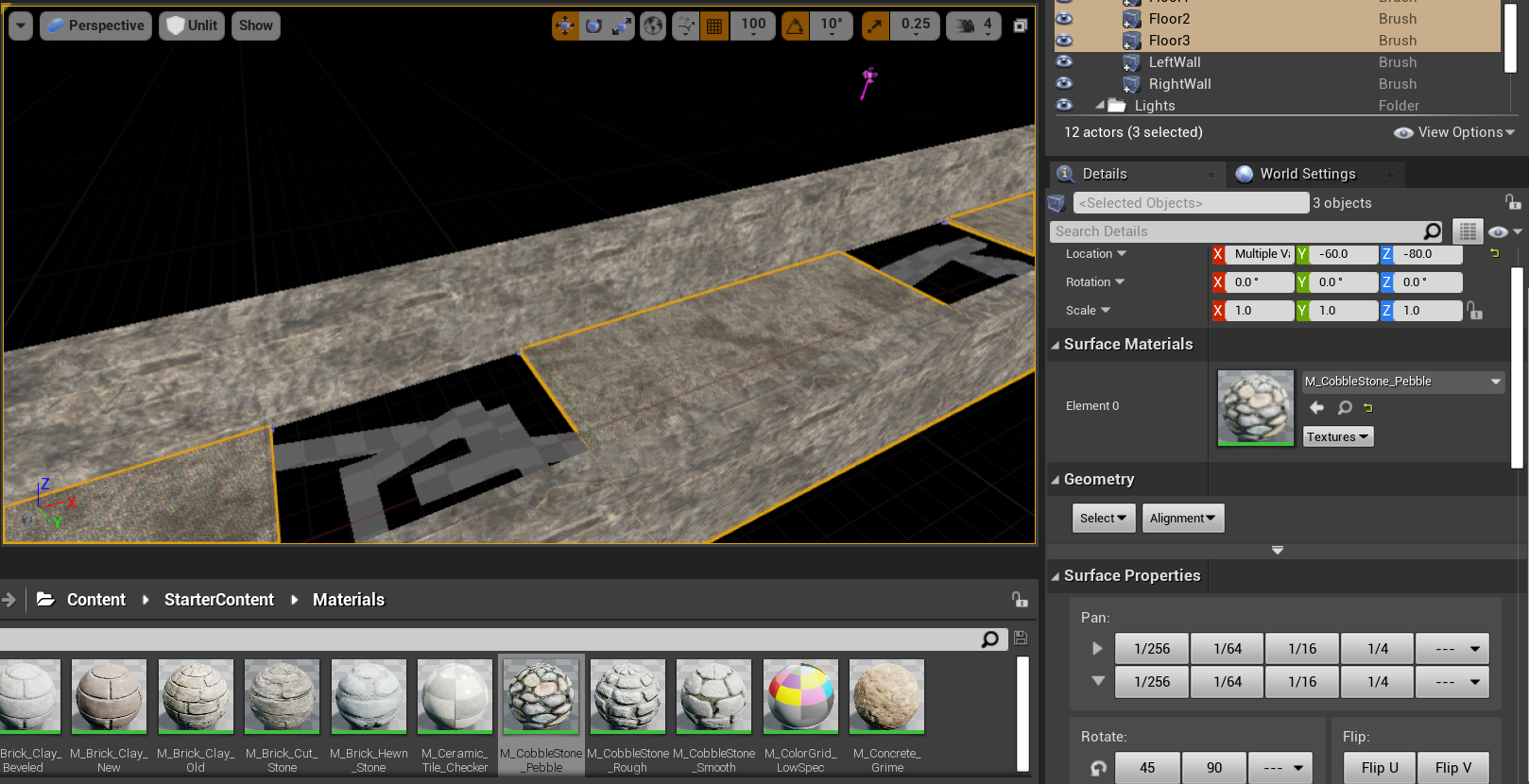
Task: Rotate surface texture by 90
Action: 1214,768
